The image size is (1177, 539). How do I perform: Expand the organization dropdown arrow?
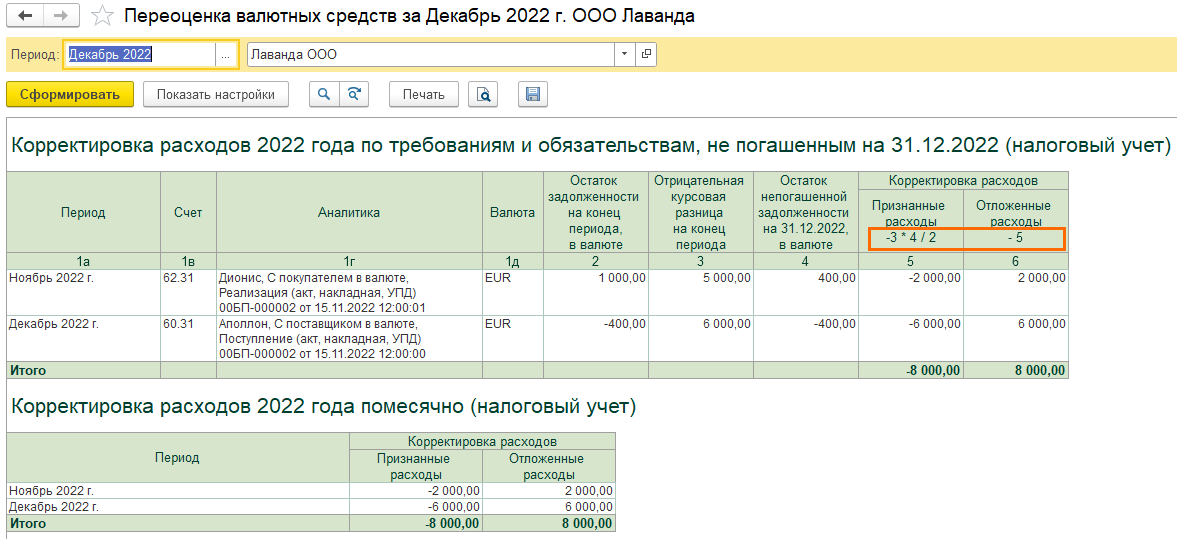(625, 55)
